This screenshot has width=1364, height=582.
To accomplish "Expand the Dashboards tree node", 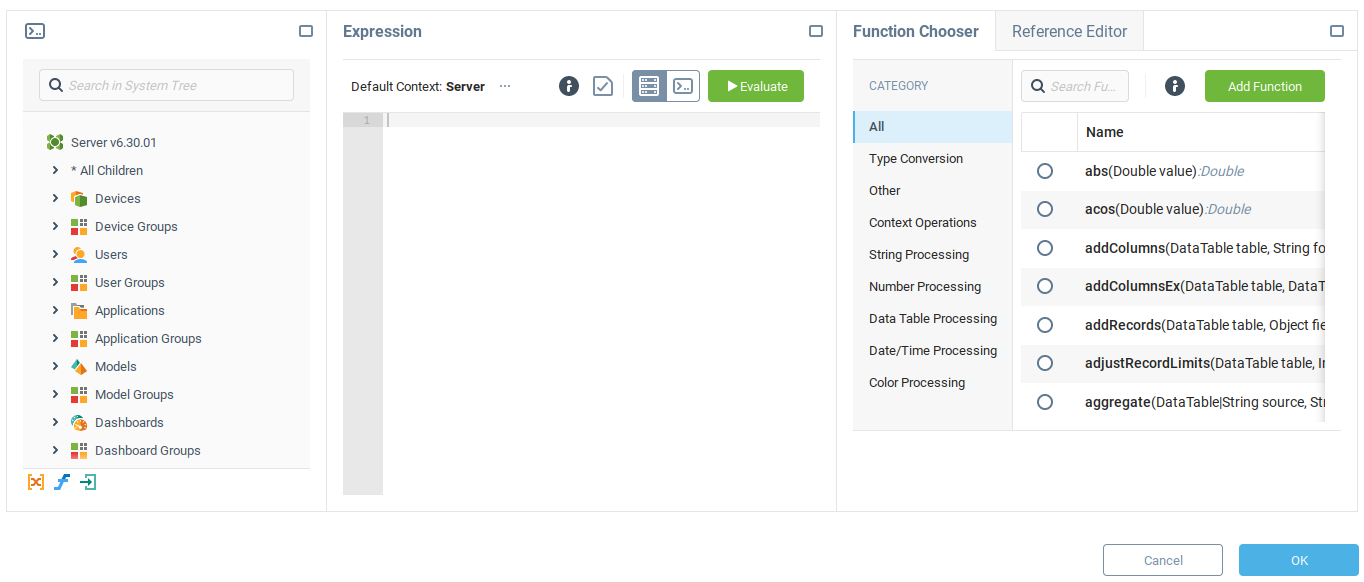I will tap(55, 422).
